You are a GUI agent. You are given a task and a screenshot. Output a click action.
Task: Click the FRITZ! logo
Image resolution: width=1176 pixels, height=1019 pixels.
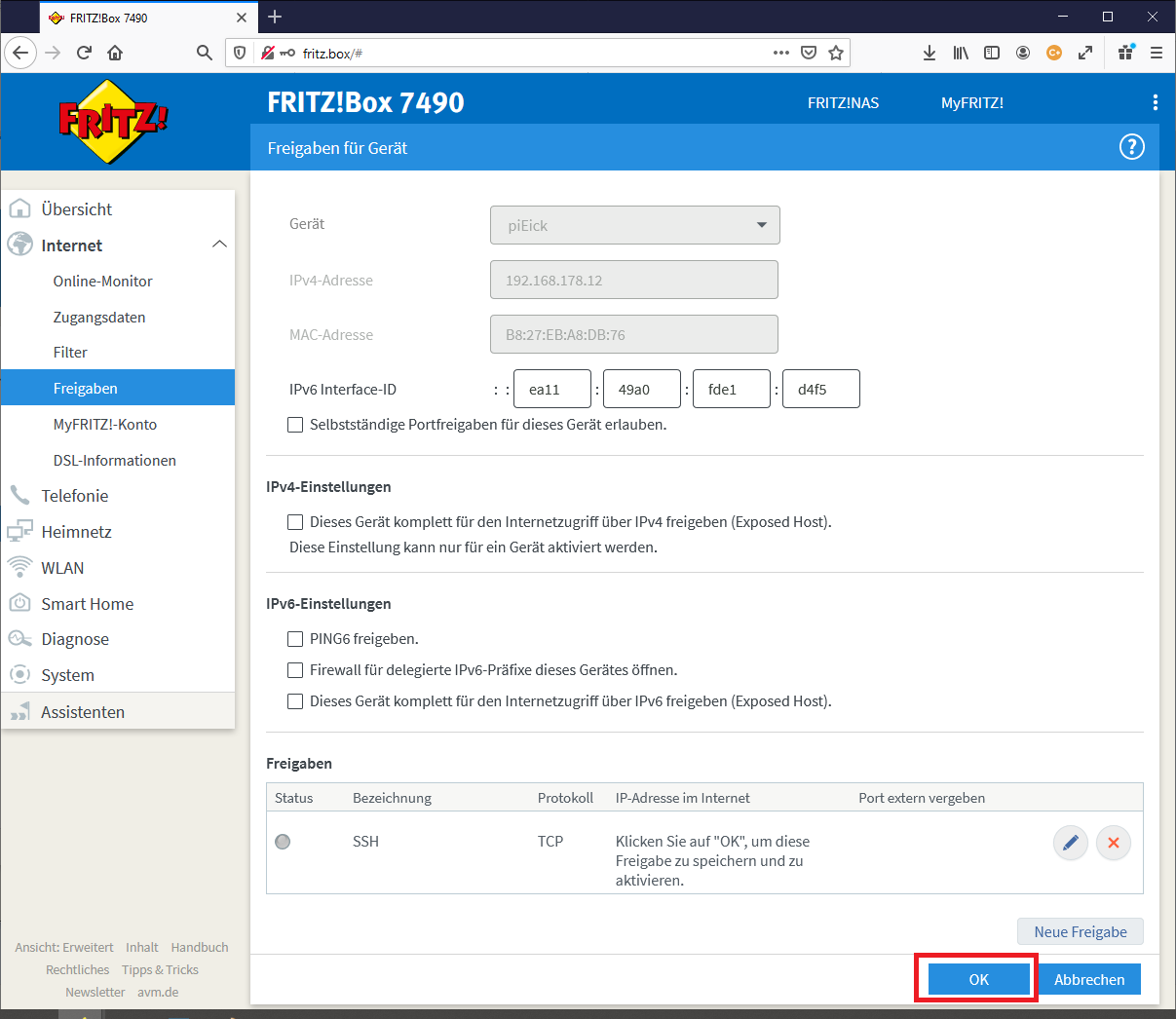coord(113,121)
